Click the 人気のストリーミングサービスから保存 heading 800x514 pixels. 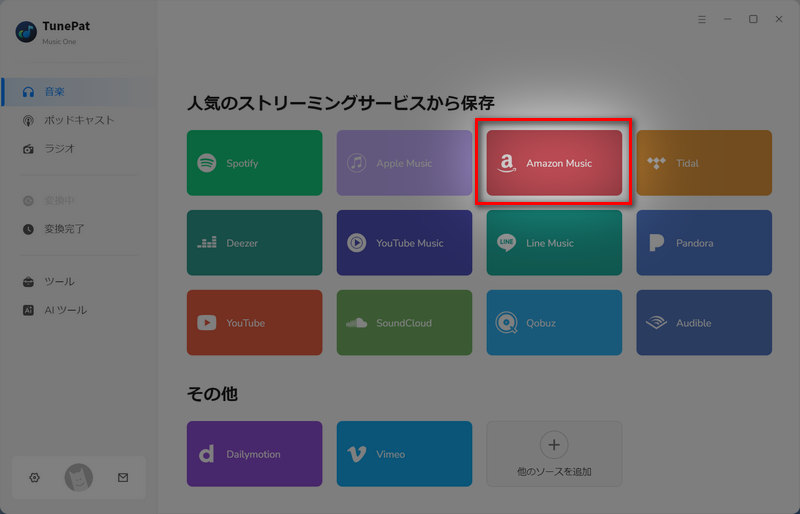(341, 104)
